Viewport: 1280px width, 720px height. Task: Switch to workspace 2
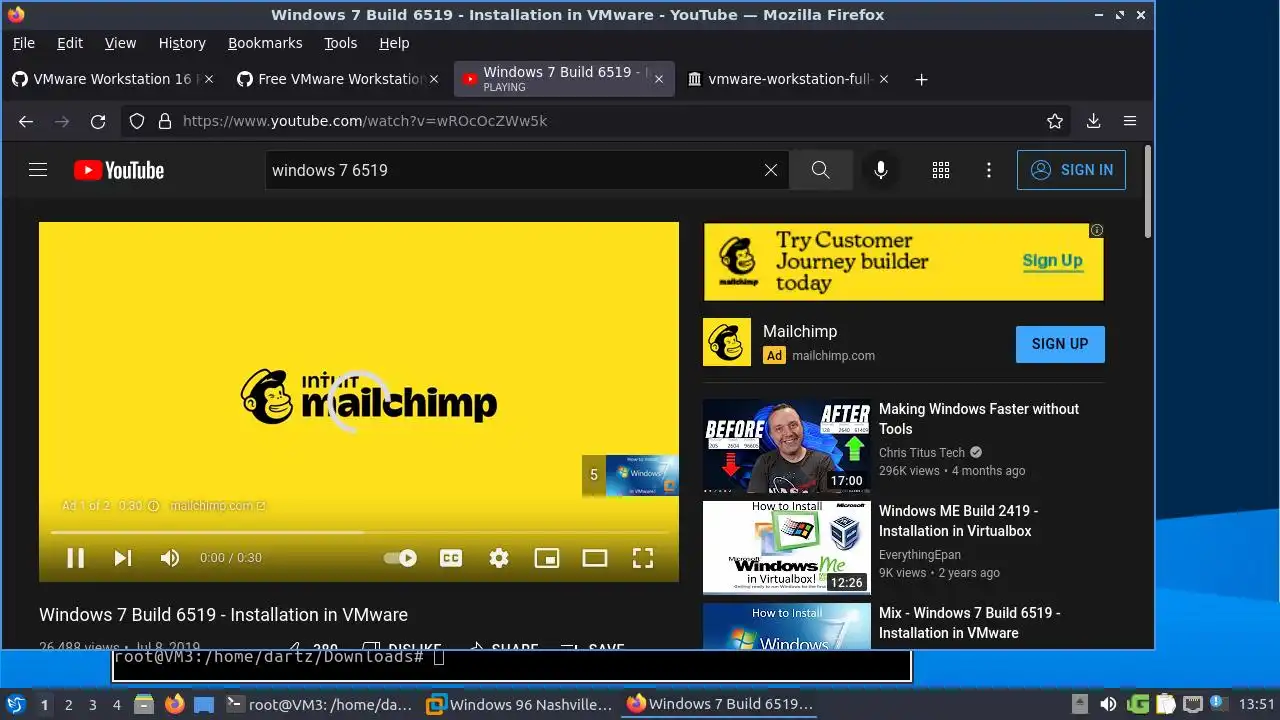click(68, 705)
